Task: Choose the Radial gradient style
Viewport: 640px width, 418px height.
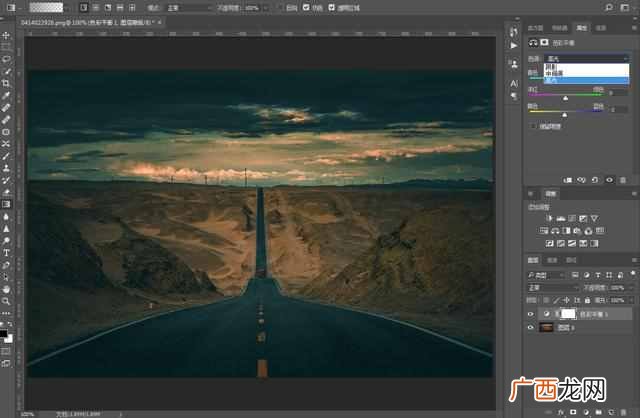Action: tap(96, 7)
